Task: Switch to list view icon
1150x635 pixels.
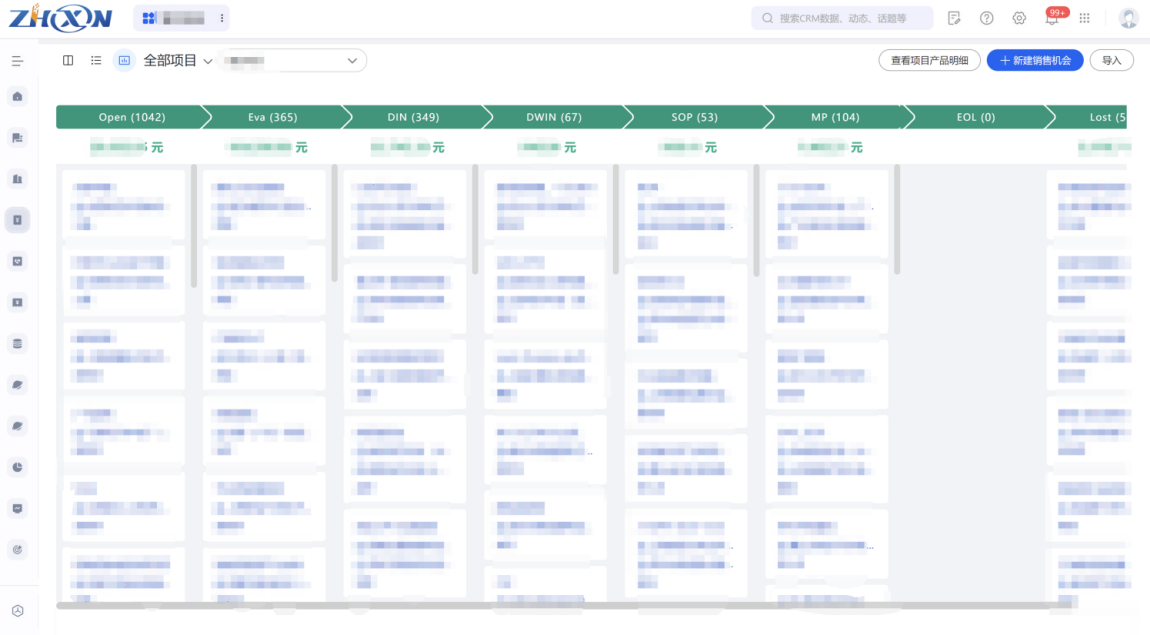Action: pyautogui.click(x=96, y=61)
